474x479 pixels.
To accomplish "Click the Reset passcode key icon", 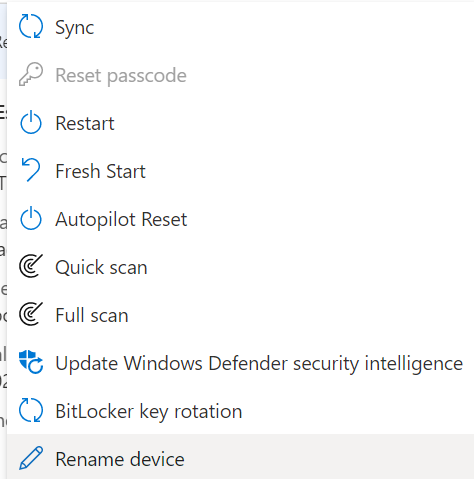I will pos(31,74).
